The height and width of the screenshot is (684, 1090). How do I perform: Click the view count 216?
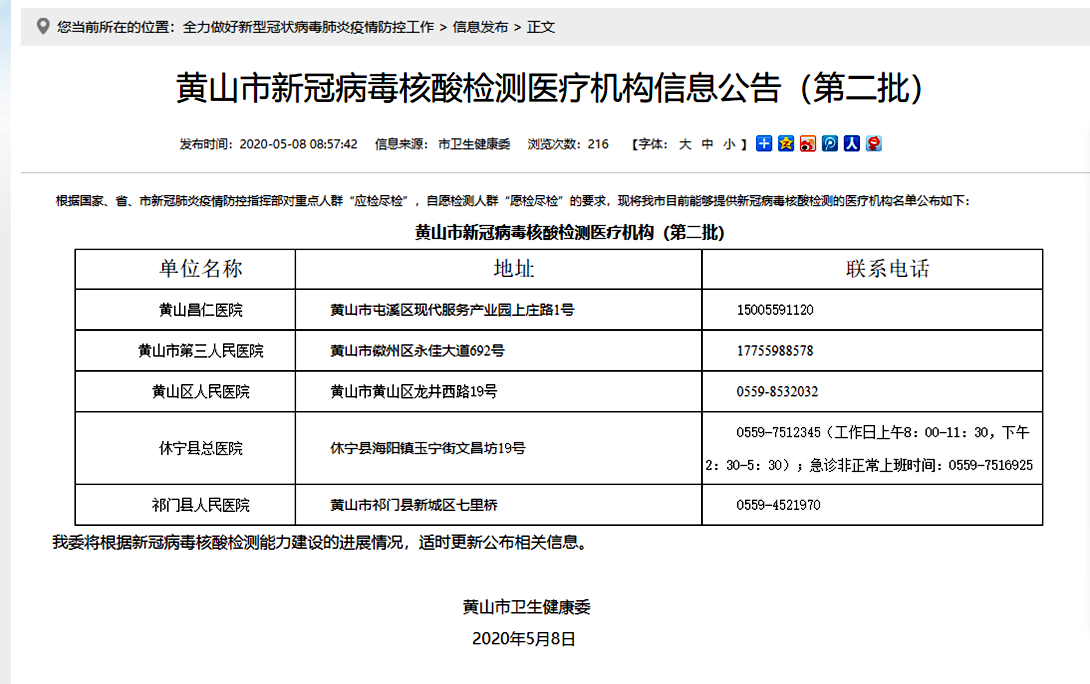click(x=598, y=144)
